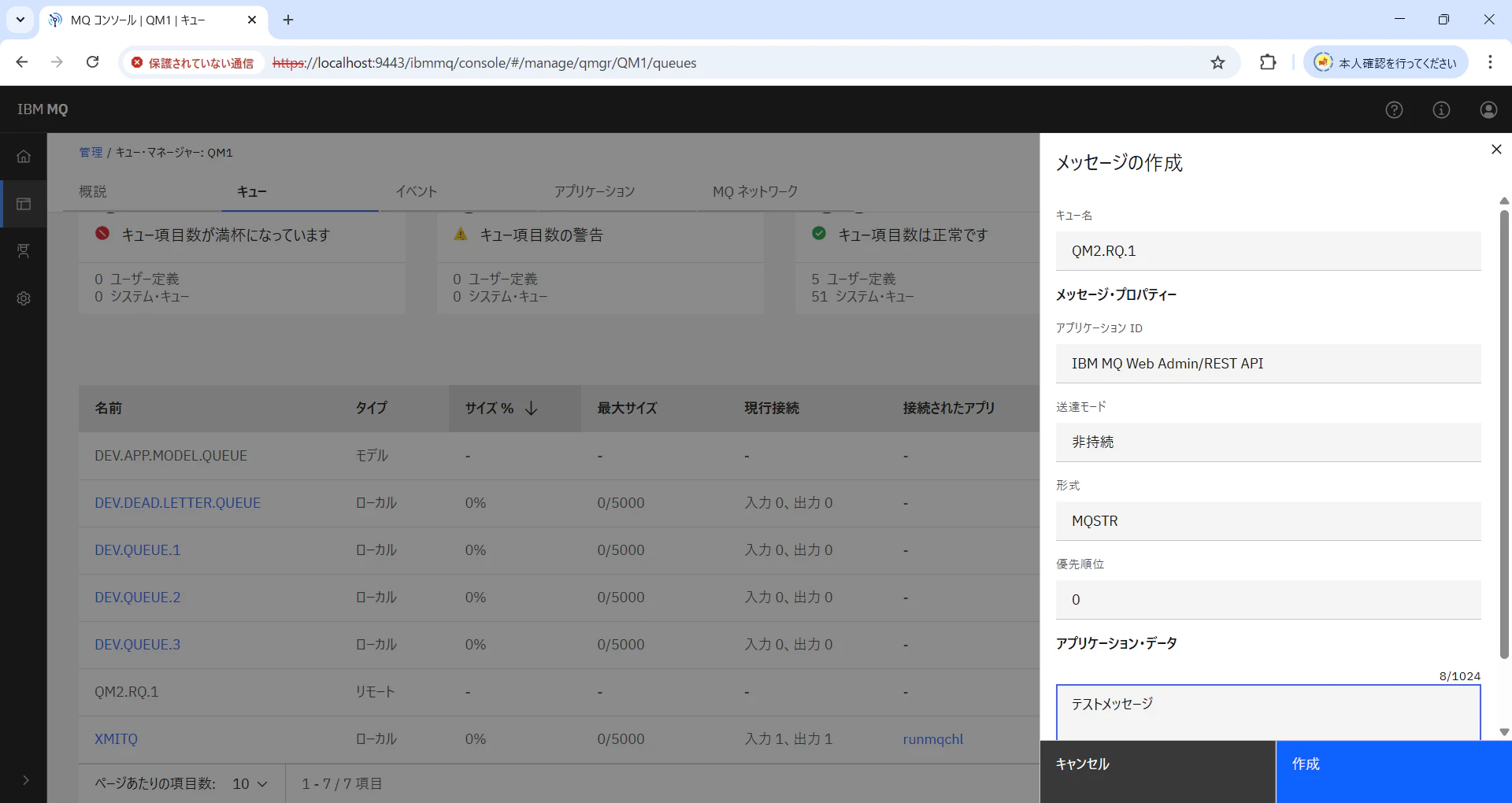
Task: Open the DEV.QUEUE.3 queue link
Action: 137,645
